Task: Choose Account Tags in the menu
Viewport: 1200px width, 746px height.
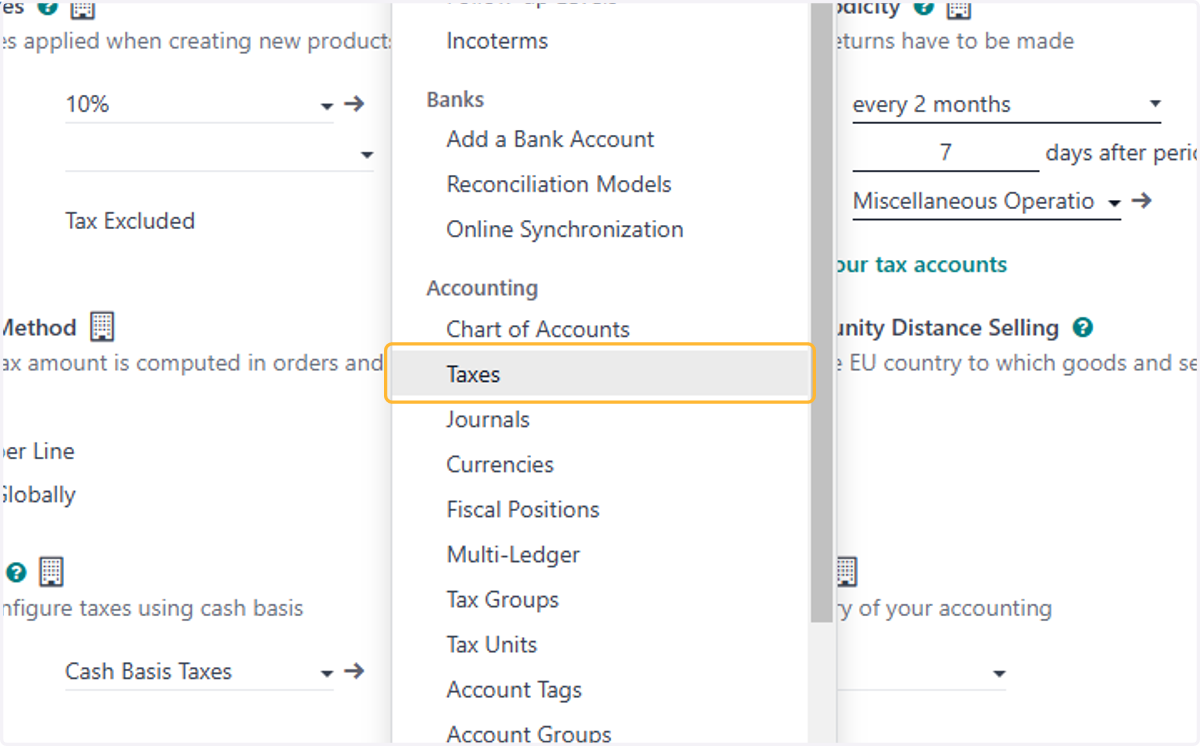Action: pyautogui.click(x=514, y=689)
